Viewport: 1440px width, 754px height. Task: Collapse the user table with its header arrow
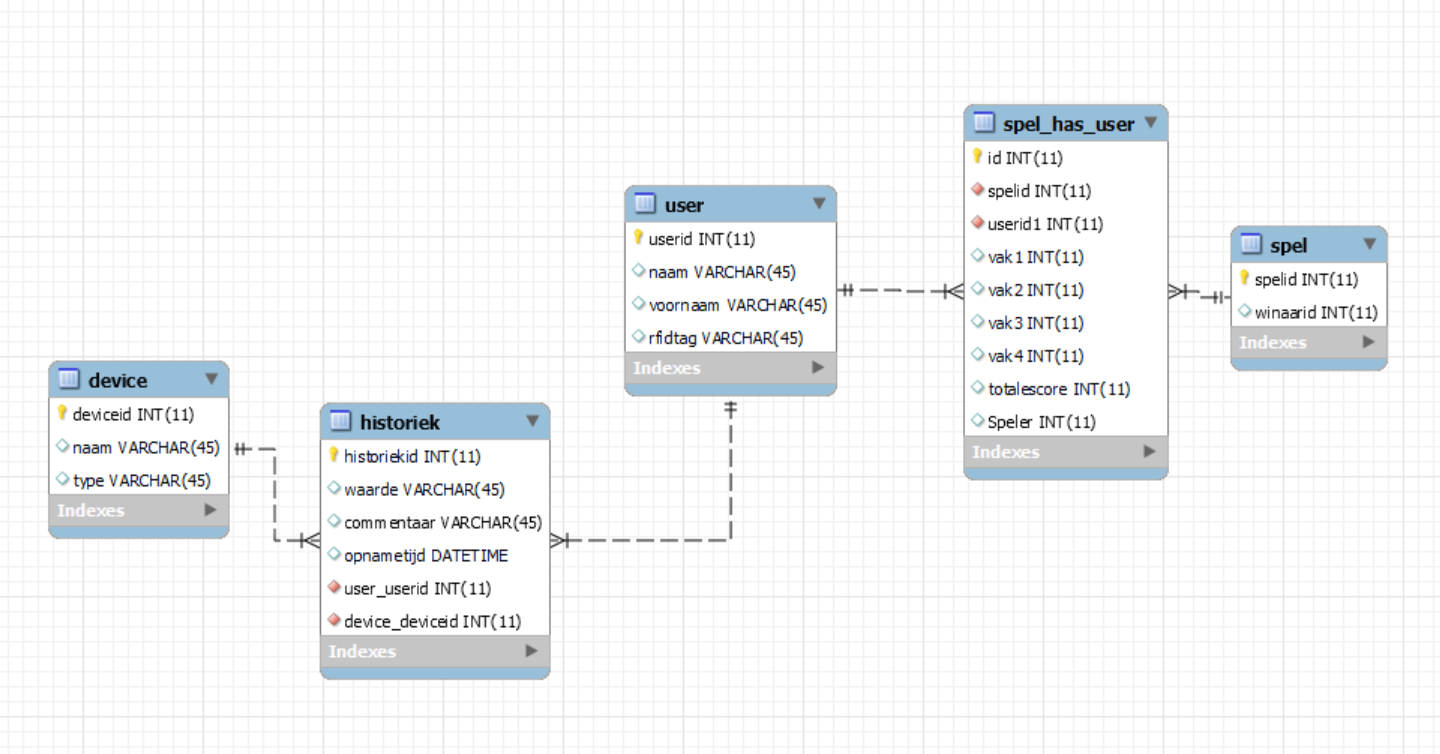819,204
